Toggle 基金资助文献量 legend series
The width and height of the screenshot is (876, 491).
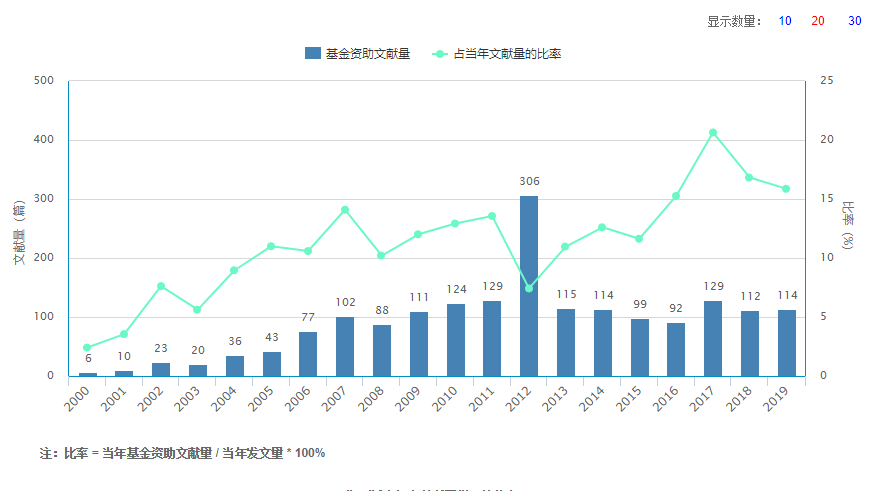click(358, 54)
